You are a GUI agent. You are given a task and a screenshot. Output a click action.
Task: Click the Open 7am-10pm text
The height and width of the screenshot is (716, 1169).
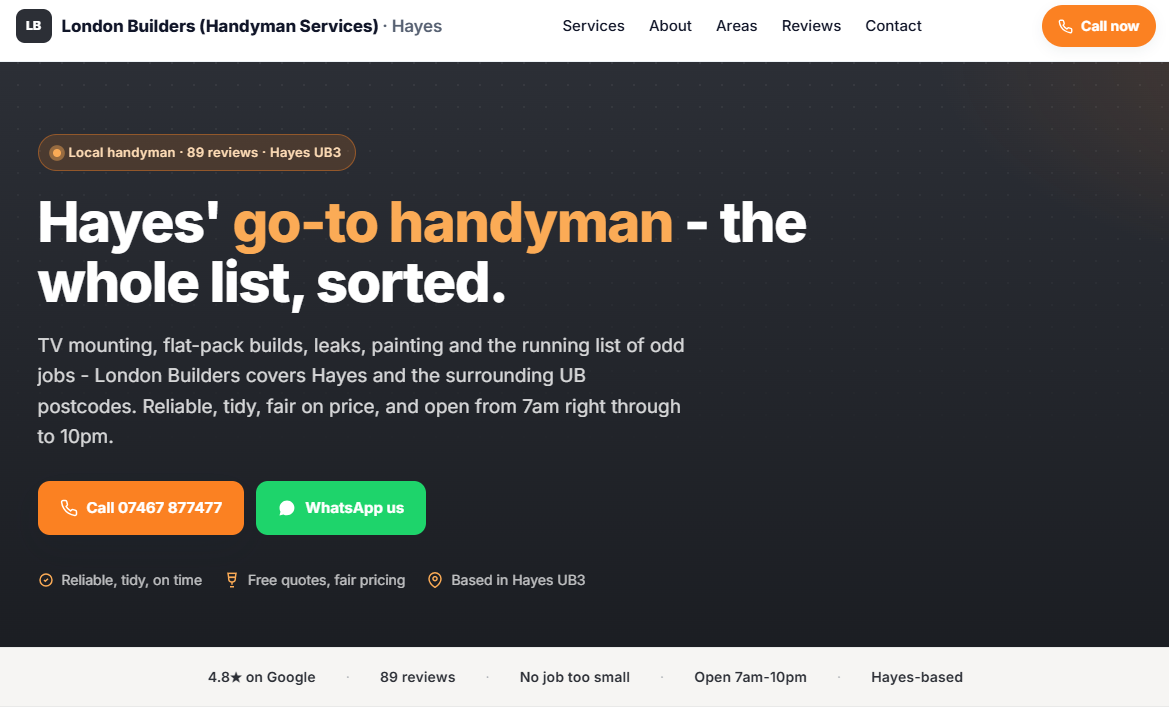pyautogui.click(x=750, y=677)
